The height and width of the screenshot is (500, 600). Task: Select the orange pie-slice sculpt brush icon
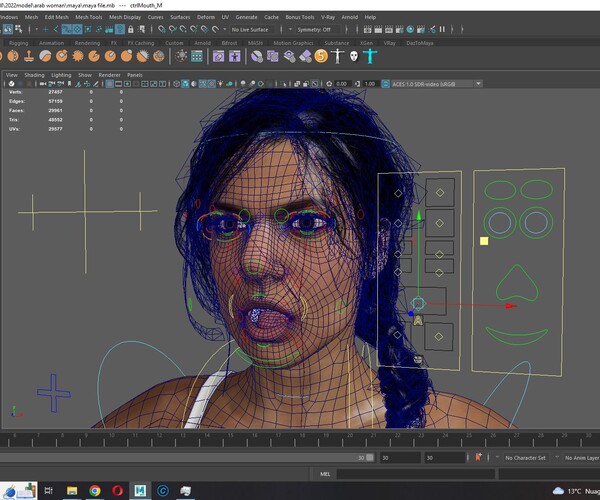pos(94,56)
